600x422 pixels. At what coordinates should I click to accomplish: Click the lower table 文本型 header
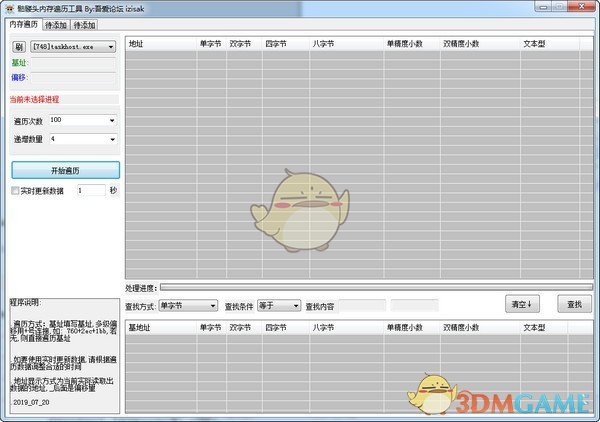(x=544, y=328)
